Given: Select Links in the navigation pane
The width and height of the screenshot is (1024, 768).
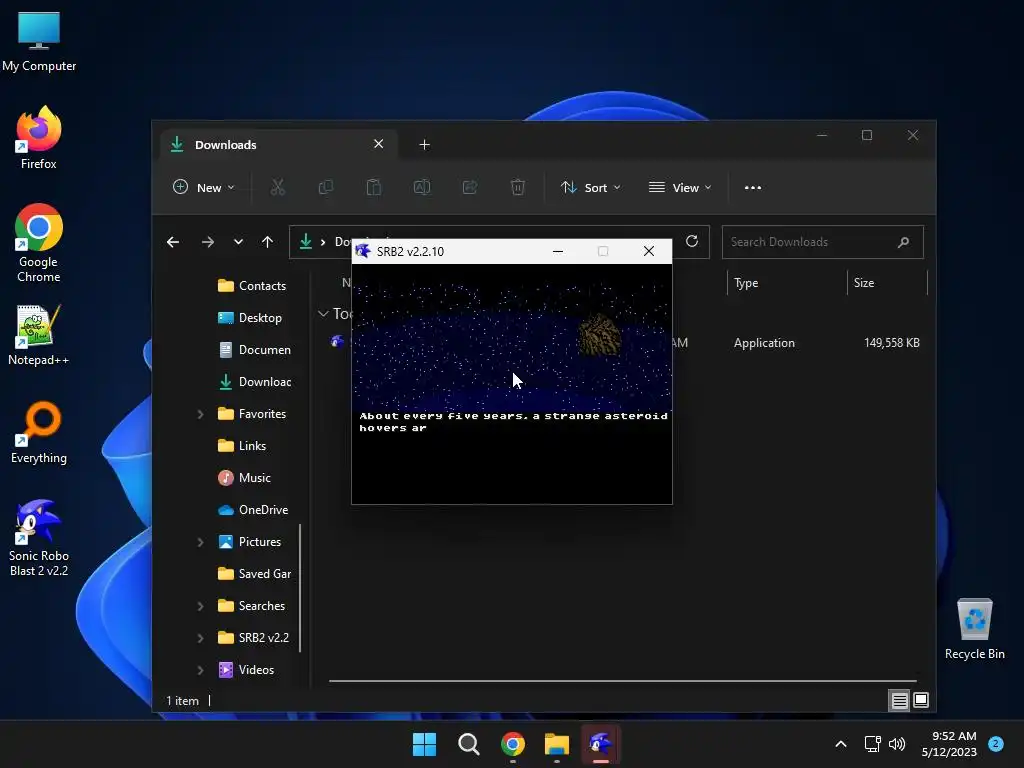Looking at the screenshot, I should click(x=242, y=446).
